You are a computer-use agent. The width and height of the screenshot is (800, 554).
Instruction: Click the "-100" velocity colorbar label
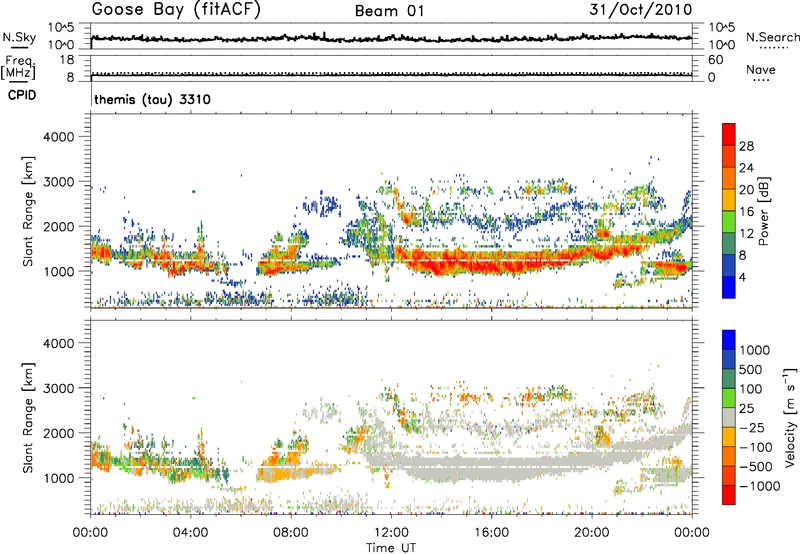pyautogui.click(x=756, y=447)
